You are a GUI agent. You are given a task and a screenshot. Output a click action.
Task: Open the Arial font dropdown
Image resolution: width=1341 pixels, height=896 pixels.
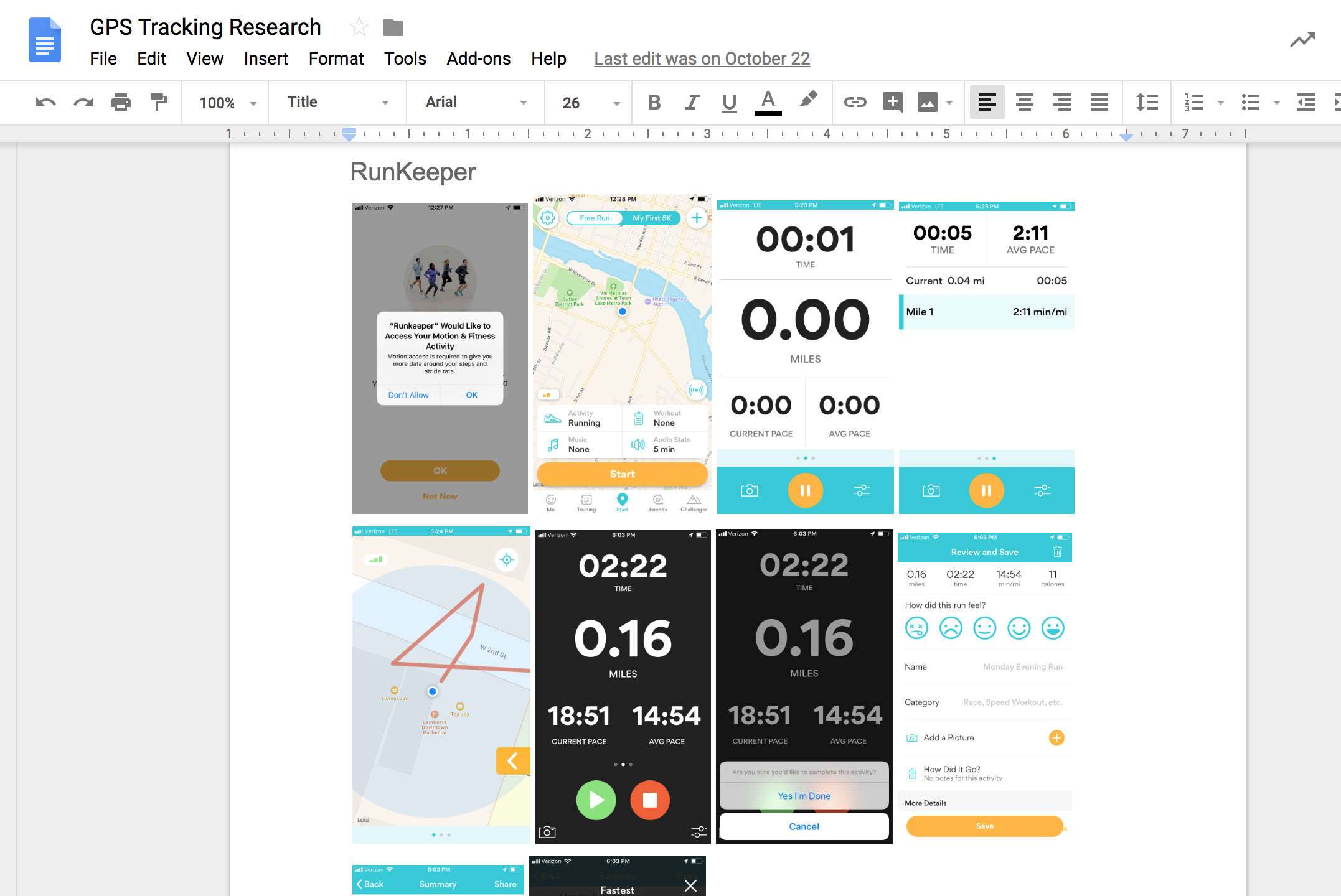[476, 102]
